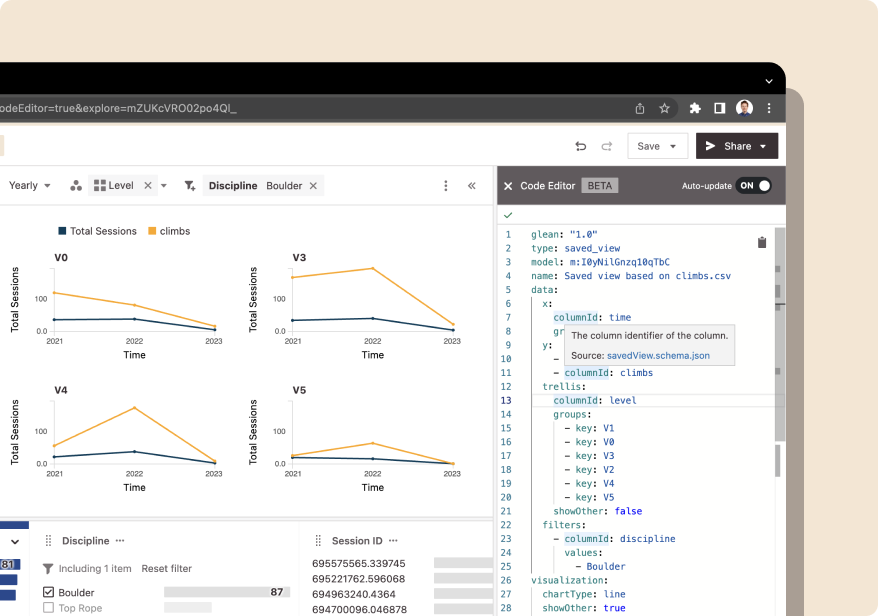Viewport: 878px width, 616px height.
Task: Collapse the panel with double chevron
Action: (471, 185)
